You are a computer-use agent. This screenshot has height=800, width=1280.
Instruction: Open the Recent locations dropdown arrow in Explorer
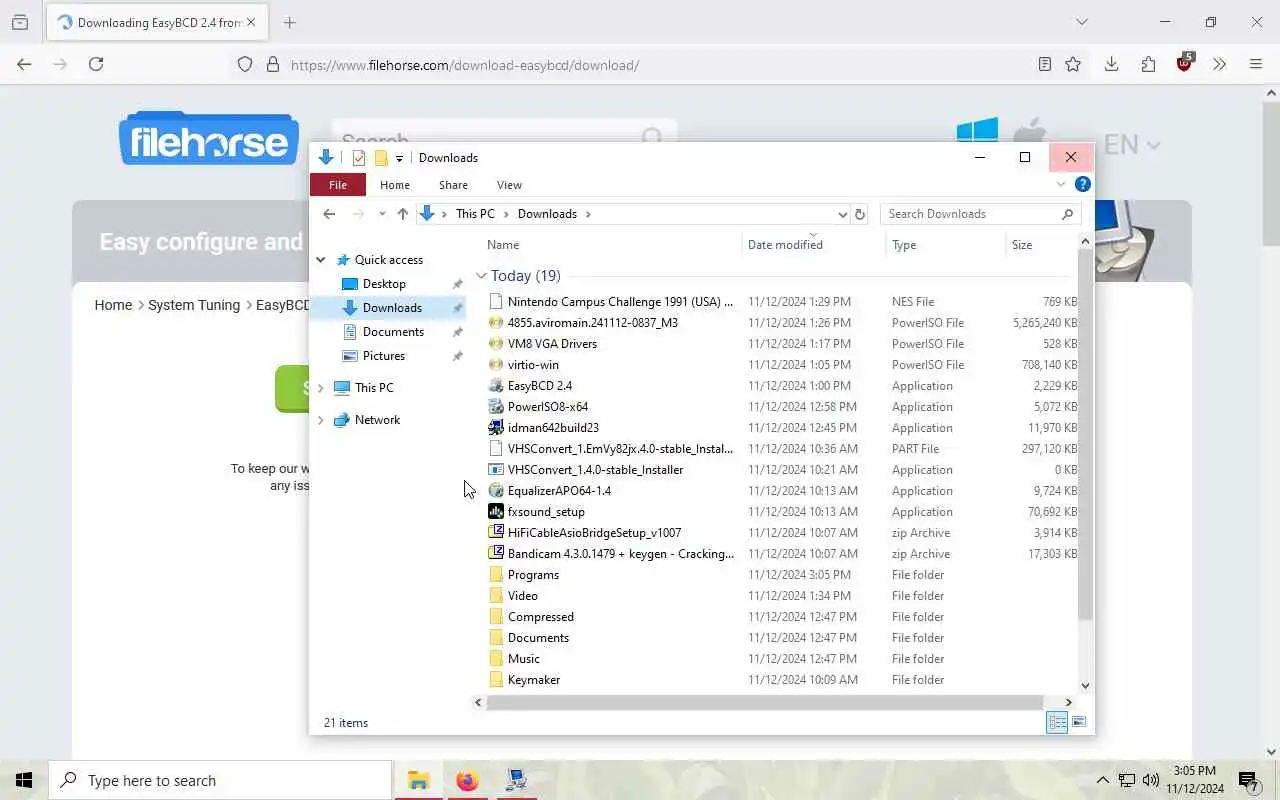[382, 214]
